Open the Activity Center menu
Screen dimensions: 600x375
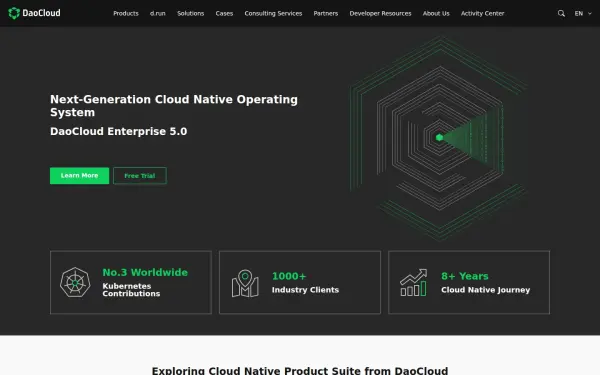(483, 13)
